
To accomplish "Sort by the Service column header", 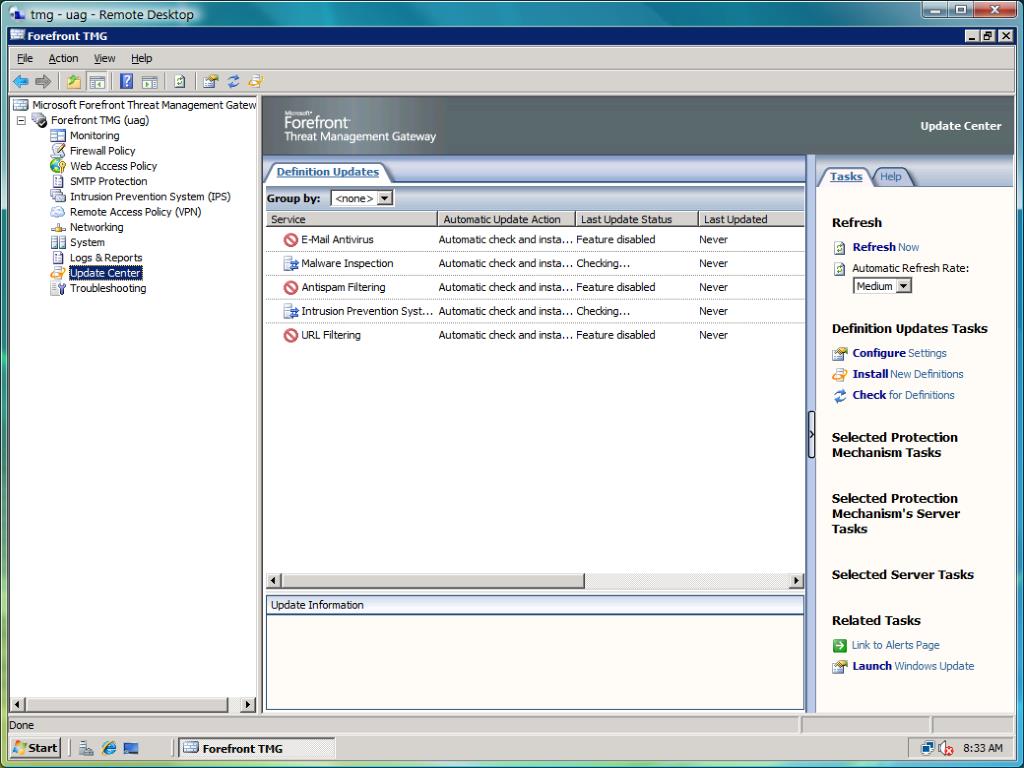I will coord(351,219).
